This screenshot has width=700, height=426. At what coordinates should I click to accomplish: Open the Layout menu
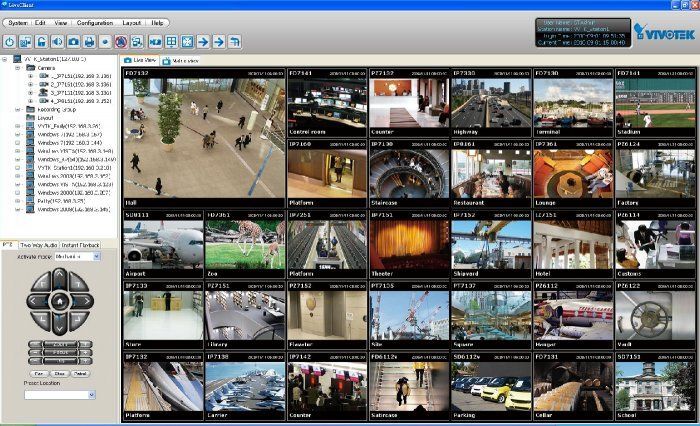[x=131, y=22]
